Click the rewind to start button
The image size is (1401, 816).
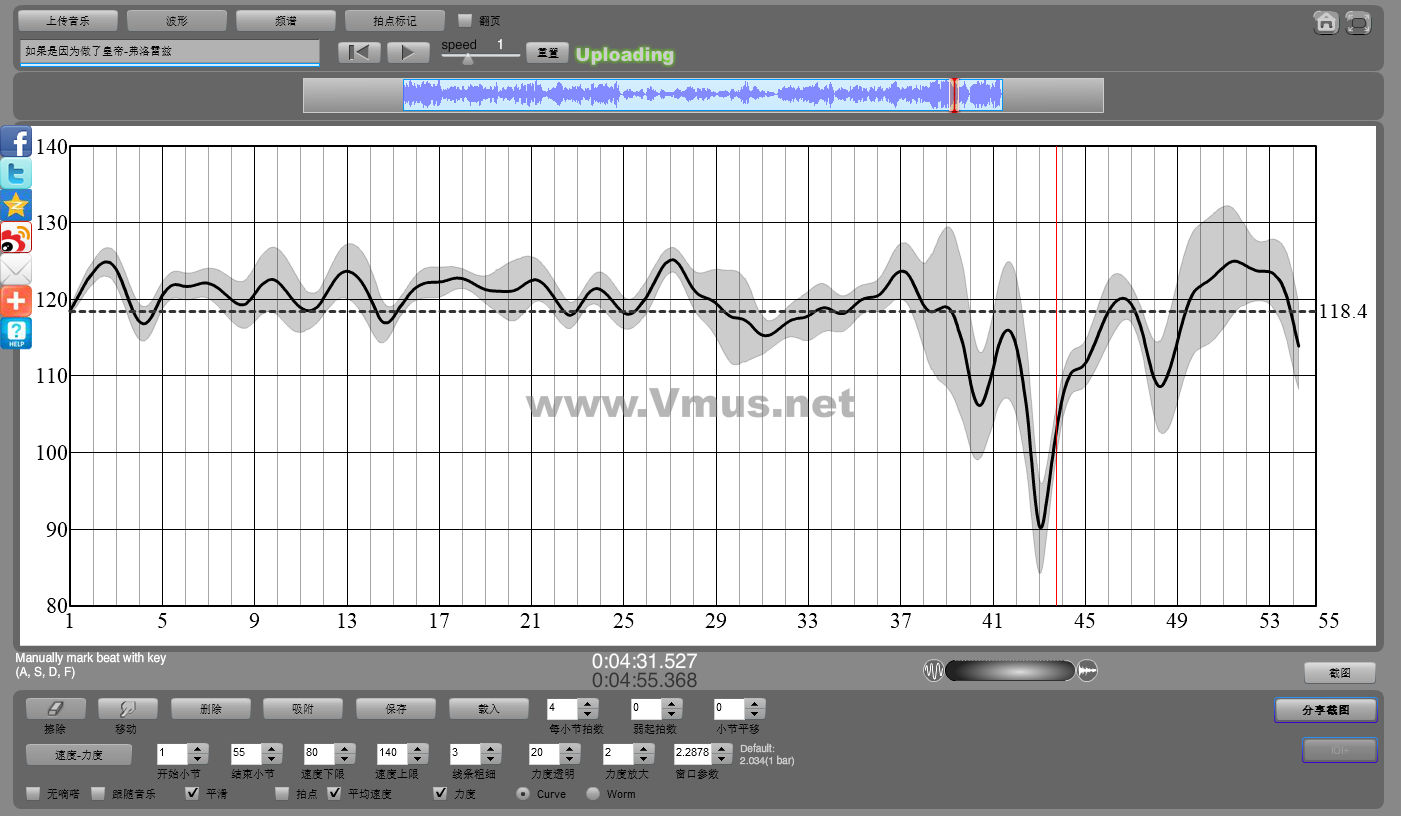click(359, 53)
